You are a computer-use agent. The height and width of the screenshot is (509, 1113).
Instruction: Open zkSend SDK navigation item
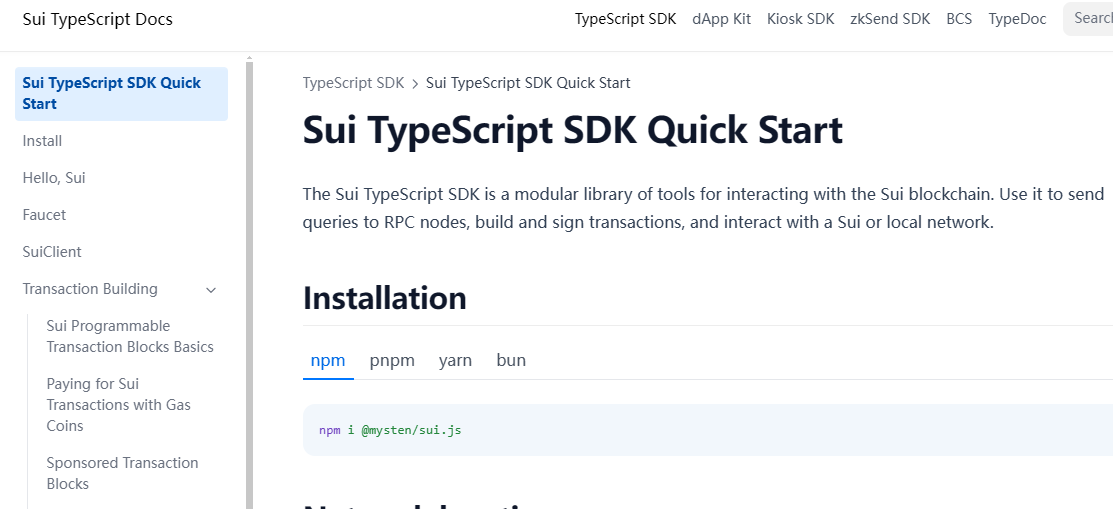[x=890, y=19]
